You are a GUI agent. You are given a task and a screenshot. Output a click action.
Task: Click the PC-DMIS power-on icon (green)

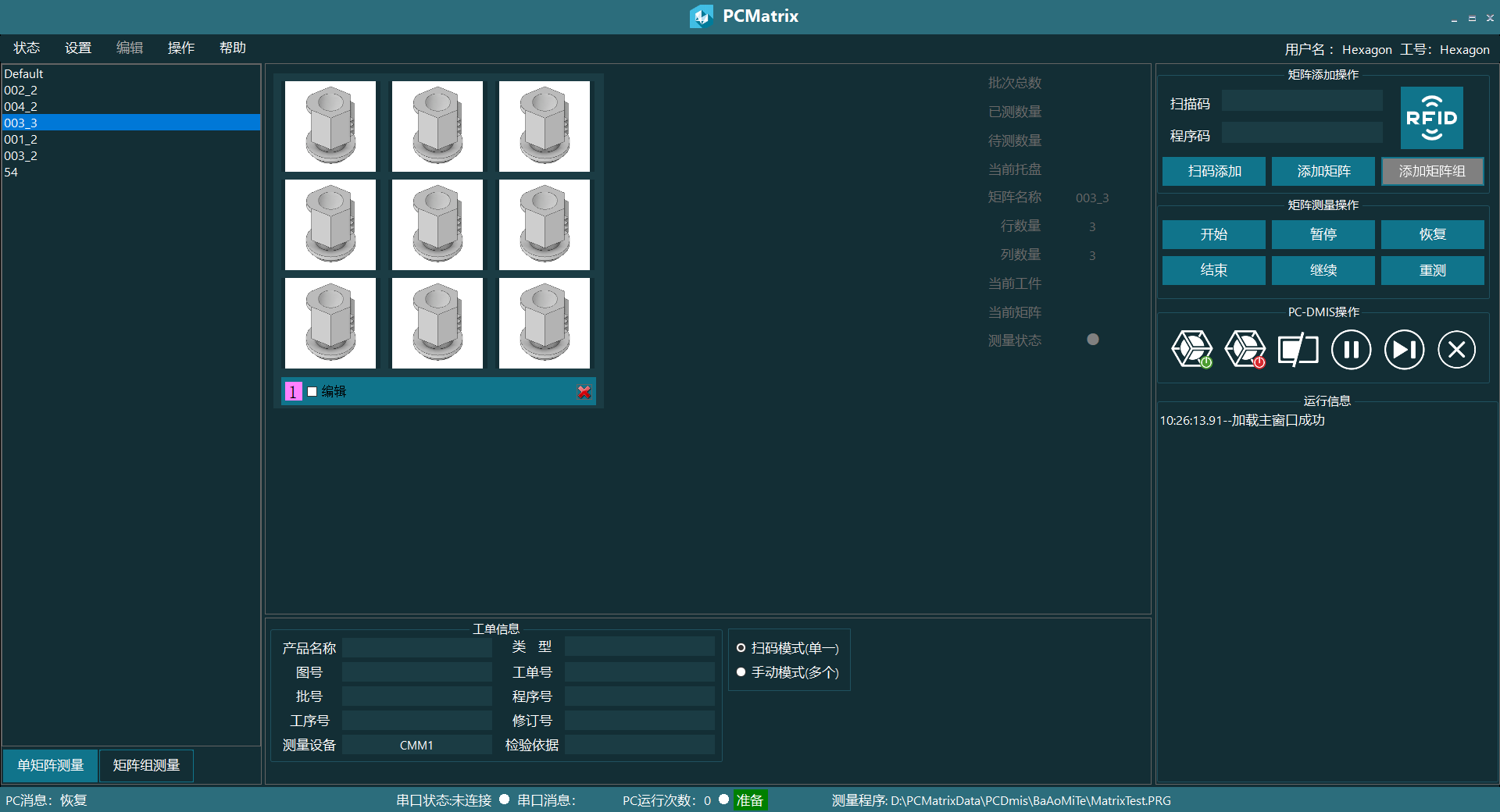pos(1191,349)
